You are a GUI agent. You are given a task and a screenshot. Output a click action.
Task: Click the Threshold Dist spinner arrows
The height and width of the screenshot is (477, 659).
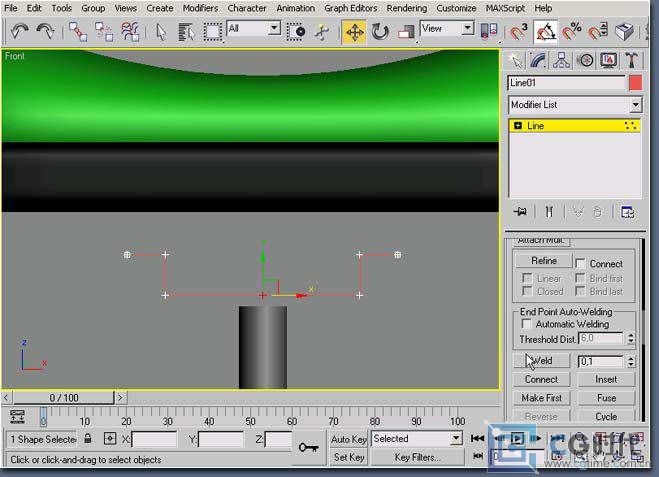pos(630,338)
